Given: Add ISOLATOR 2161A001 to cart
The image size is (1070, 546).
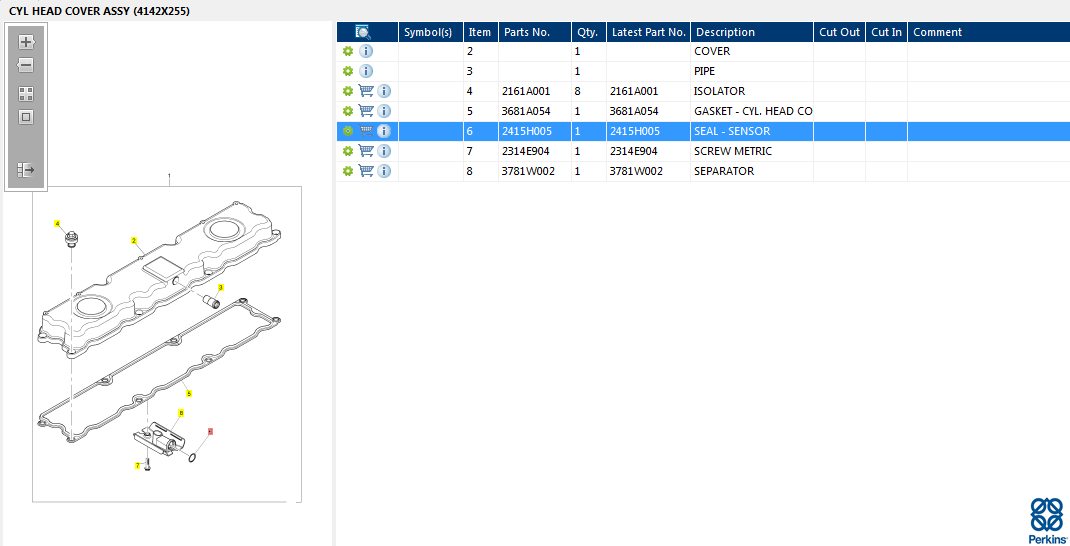Looking at the screenshot, I should [366, 91].
